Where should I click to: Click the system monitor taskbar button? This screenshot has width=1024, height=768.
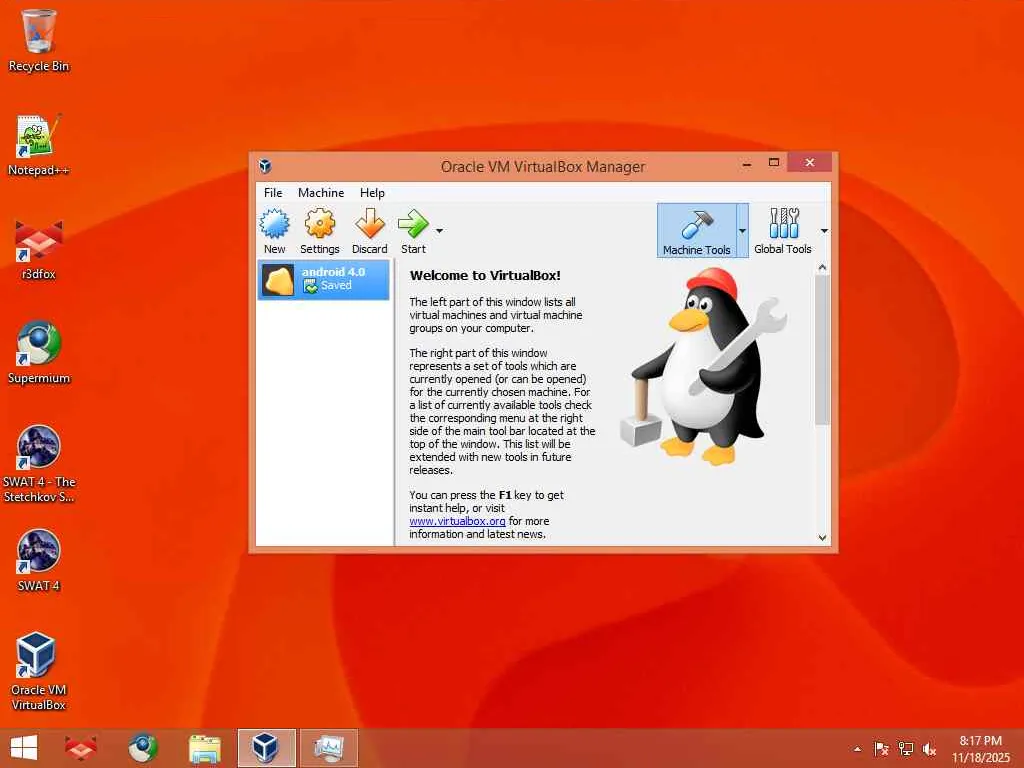click(328, 748)
